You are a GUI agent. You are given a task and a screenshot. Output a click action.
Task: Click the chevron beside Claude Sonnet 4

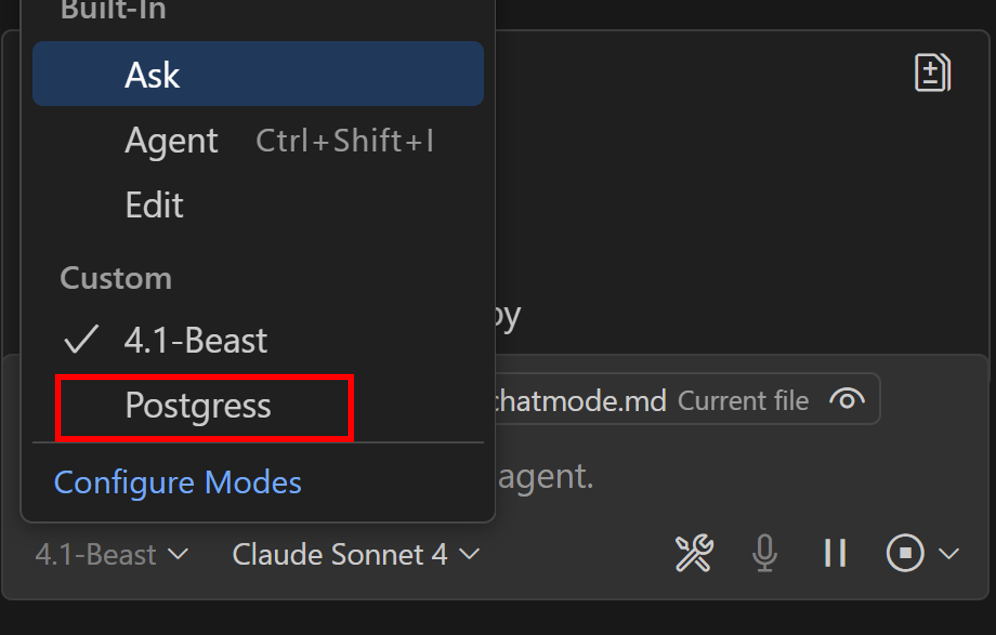click(469, 554)
